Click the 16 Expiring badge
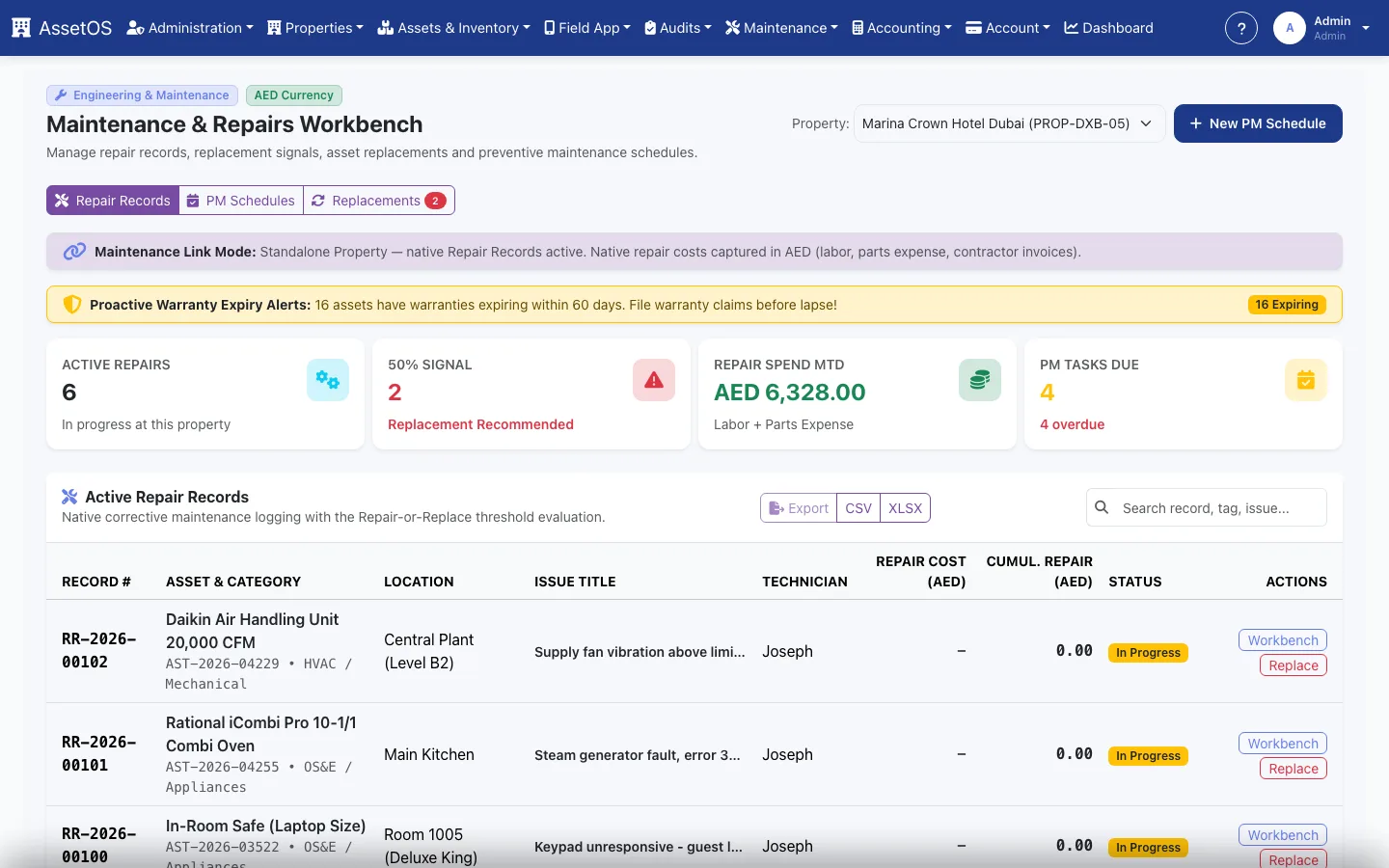This screenshot has height=868, width=1389. [x=1287, y=305]
